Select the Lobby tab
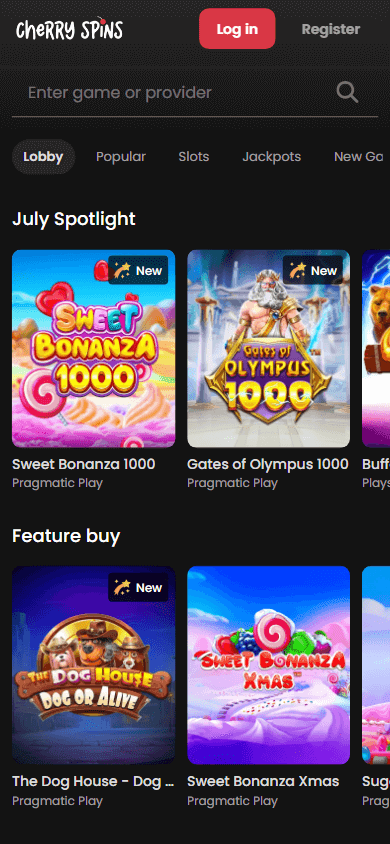 point(43,157)
